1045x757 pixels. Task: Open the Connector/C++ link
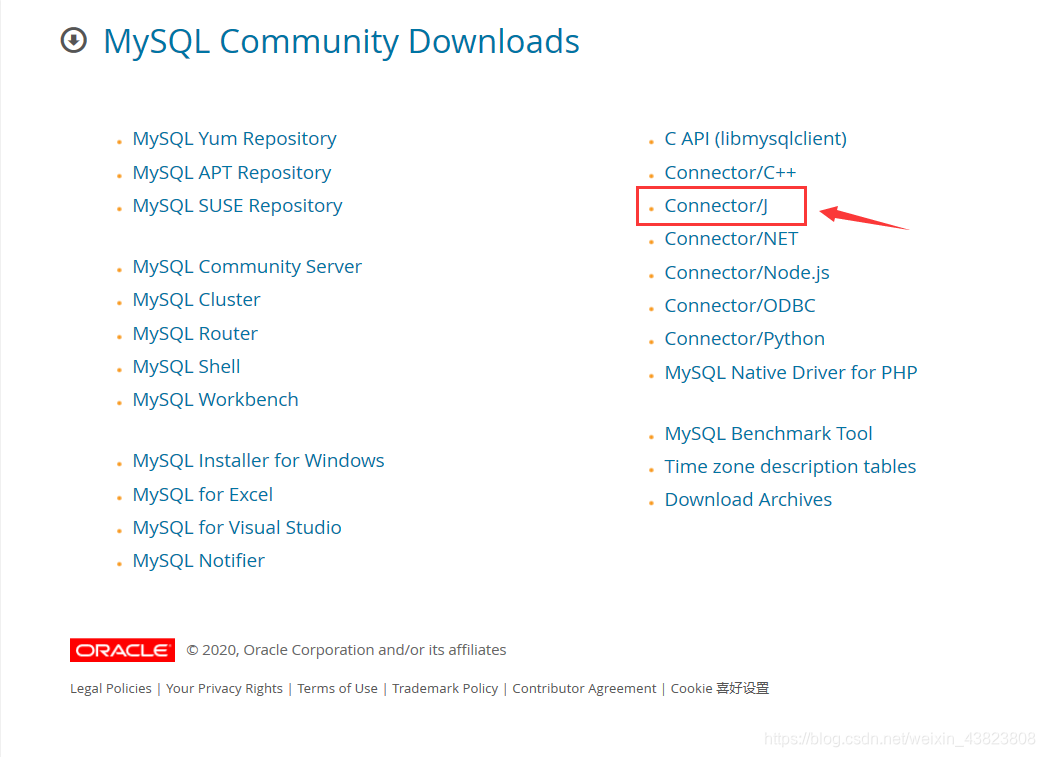730,173
